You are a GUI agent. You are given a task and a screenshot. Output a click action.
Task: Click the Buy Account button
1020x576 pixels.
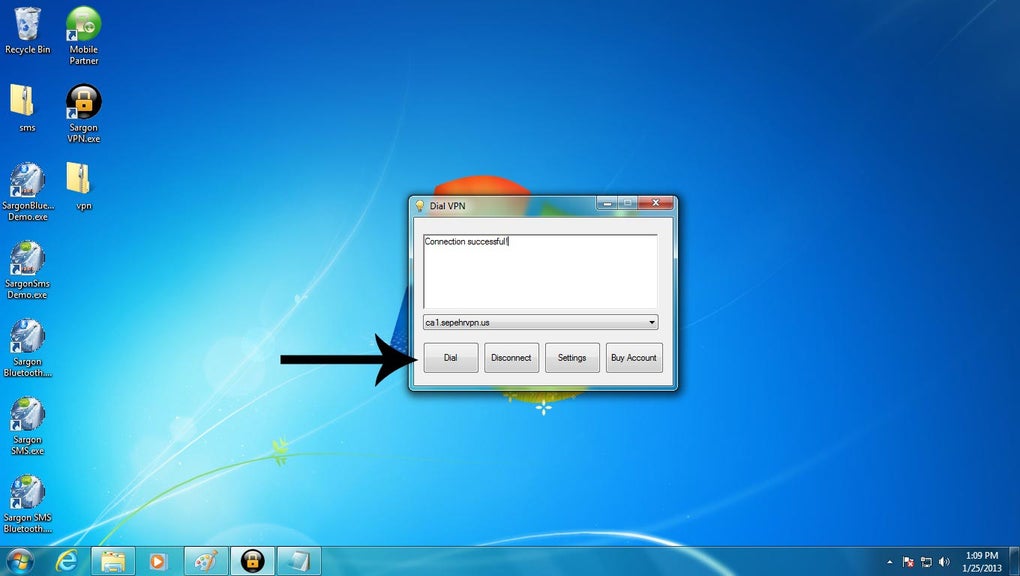[x=634, y=358]
